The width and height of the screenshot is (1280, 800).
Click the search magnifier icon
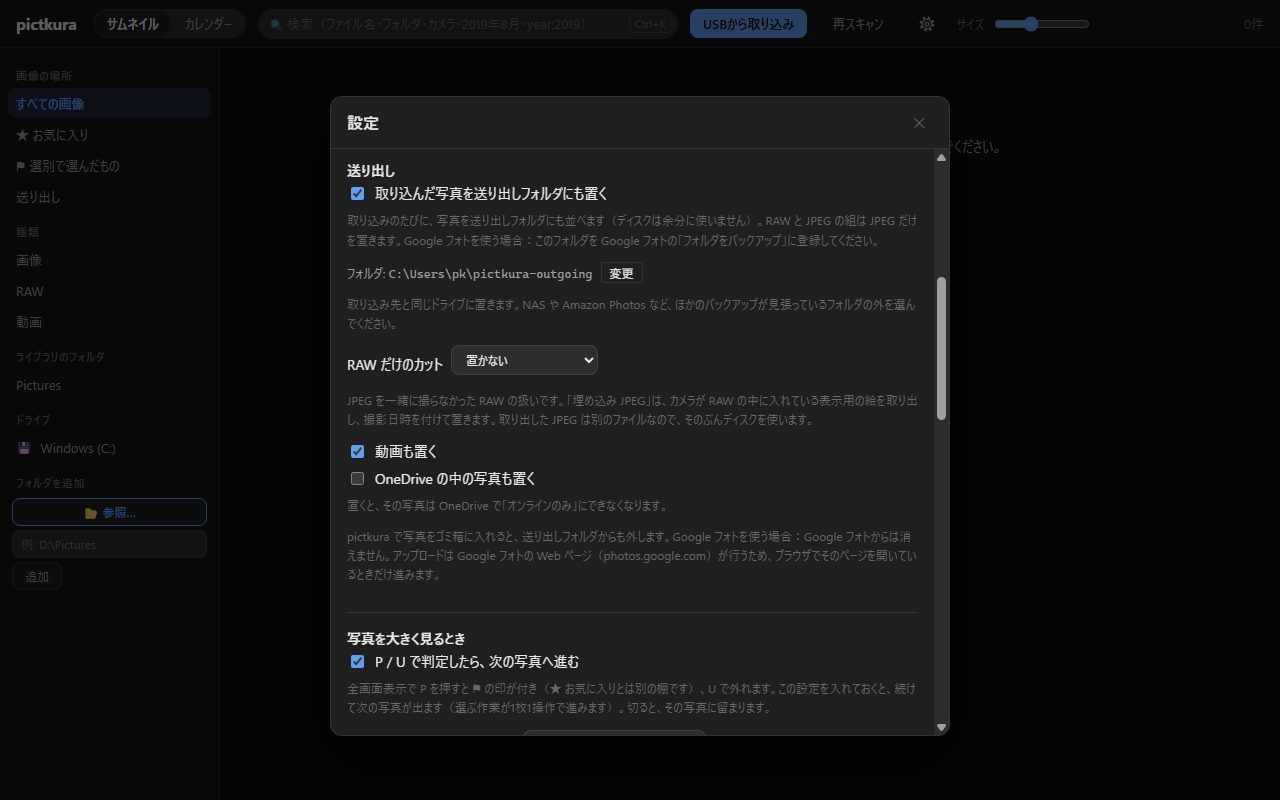[276, 24]
